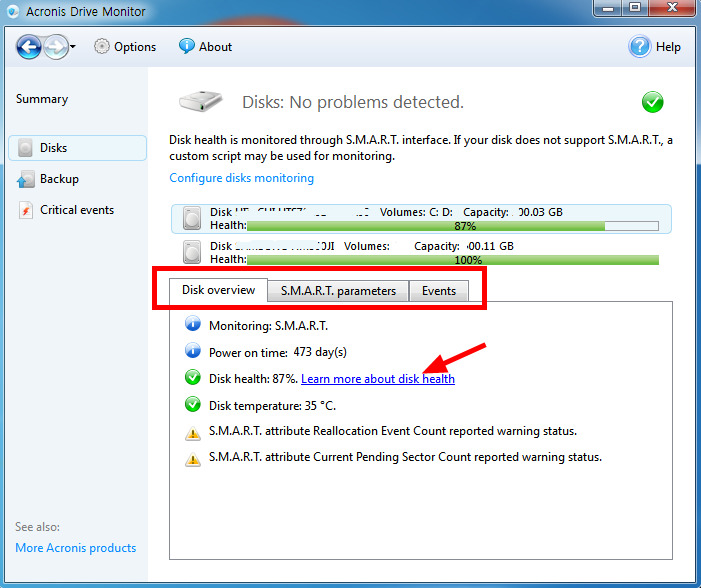The width and height of the screenshot is (701, 588).
Task: Go to Summary in the sidebar
Action: [42, 99]
